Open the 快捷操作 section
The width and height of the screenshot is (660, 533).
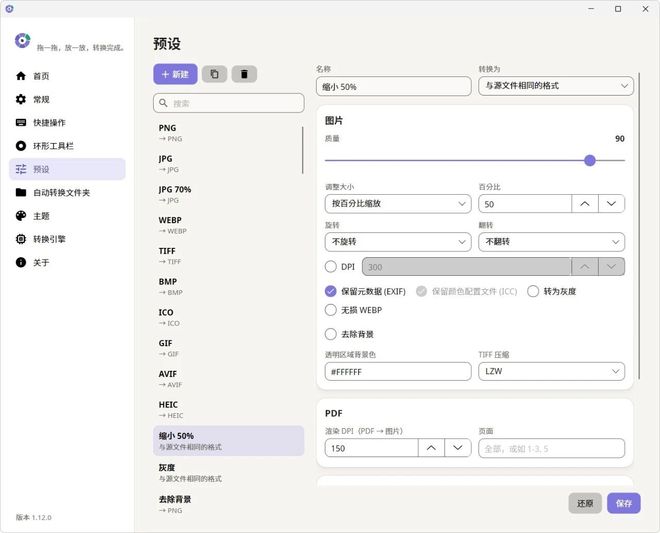(x=67, y=123)
